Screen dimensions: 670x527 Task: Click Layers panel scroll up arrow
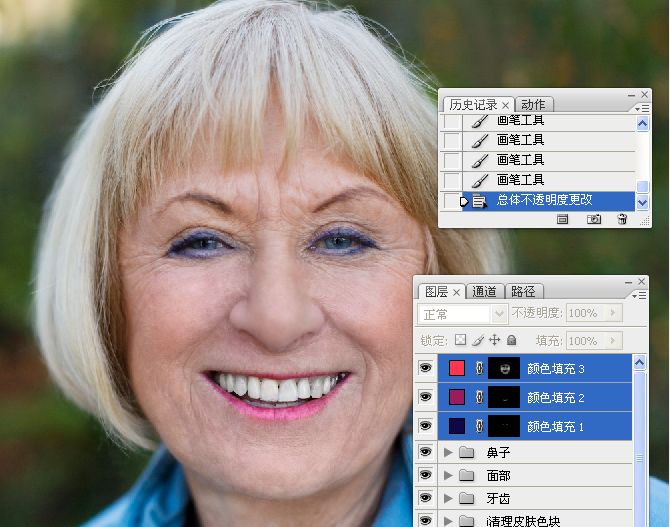639,363
